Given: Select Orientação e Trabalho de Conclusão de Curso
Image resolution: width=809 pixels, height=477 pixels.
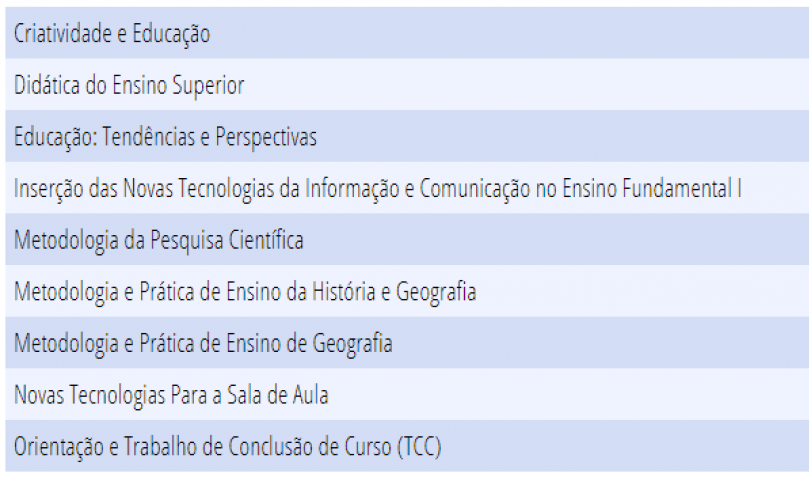Looking at the screenshot, I should click(407, 446).
